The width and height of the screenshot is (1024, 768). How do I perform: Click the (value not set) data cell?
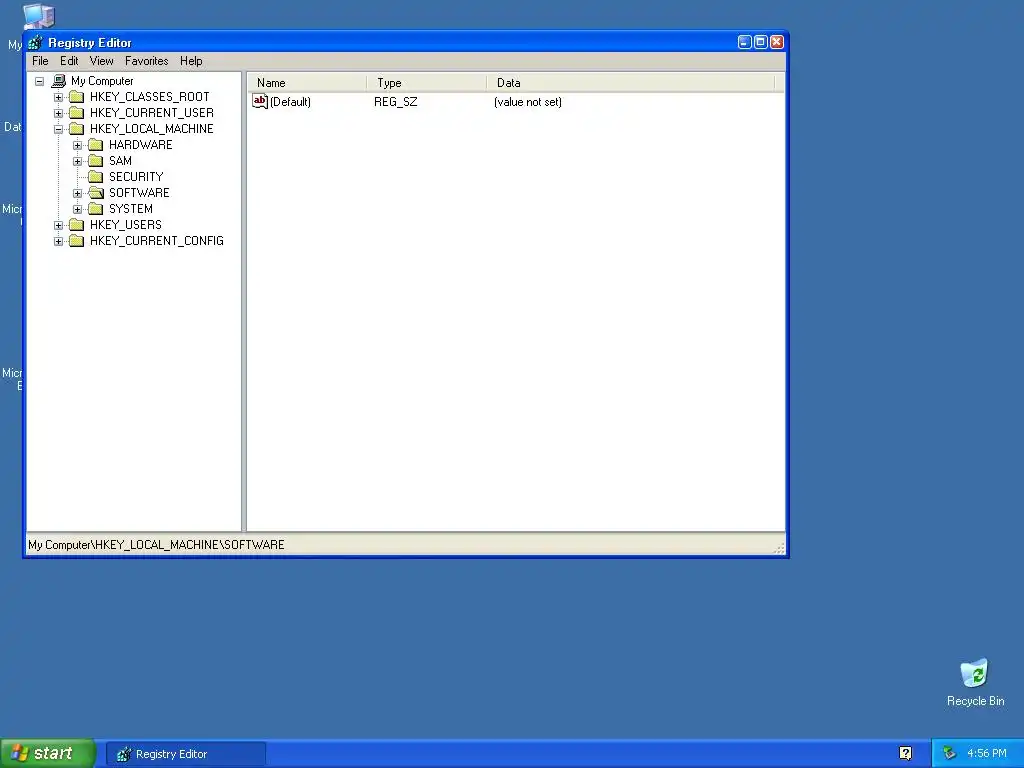(x=528, y=102)
